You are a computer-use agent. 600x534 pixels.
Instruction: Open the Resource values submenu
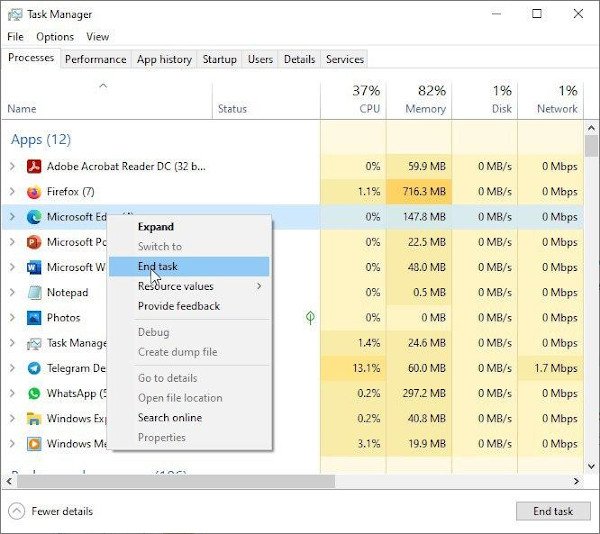coord(189,286)
